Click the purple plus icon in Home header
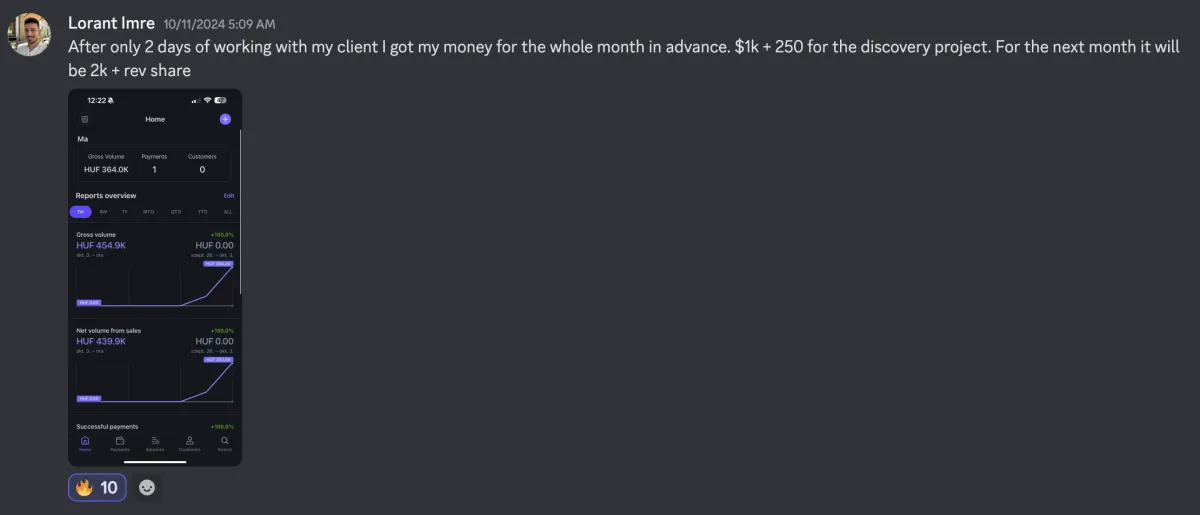The width and height of the screenshot is (1200, 515). pyautogui.click(x=225, y=119)
